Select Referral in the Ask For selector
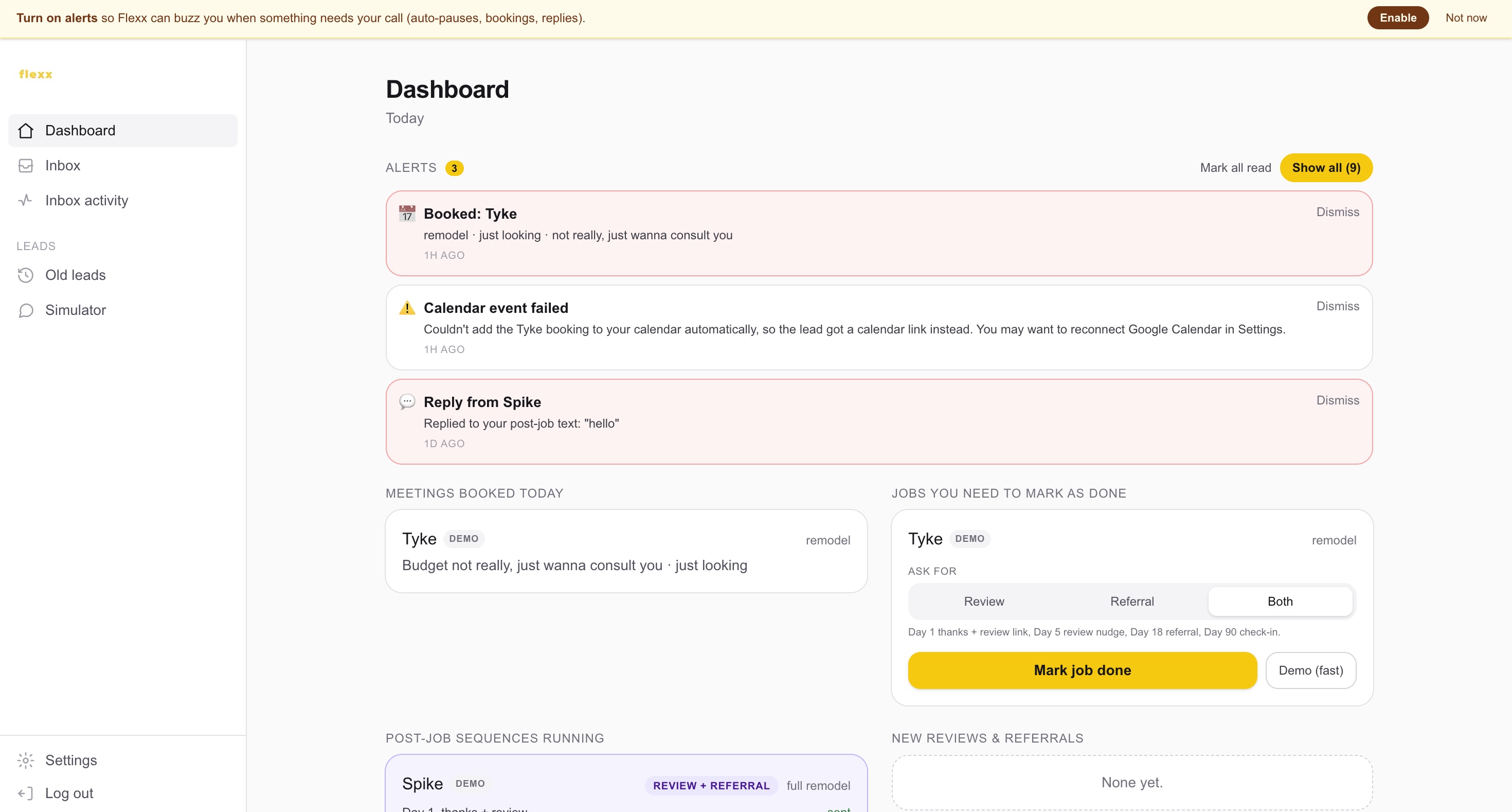 [x=1132, y=601]
